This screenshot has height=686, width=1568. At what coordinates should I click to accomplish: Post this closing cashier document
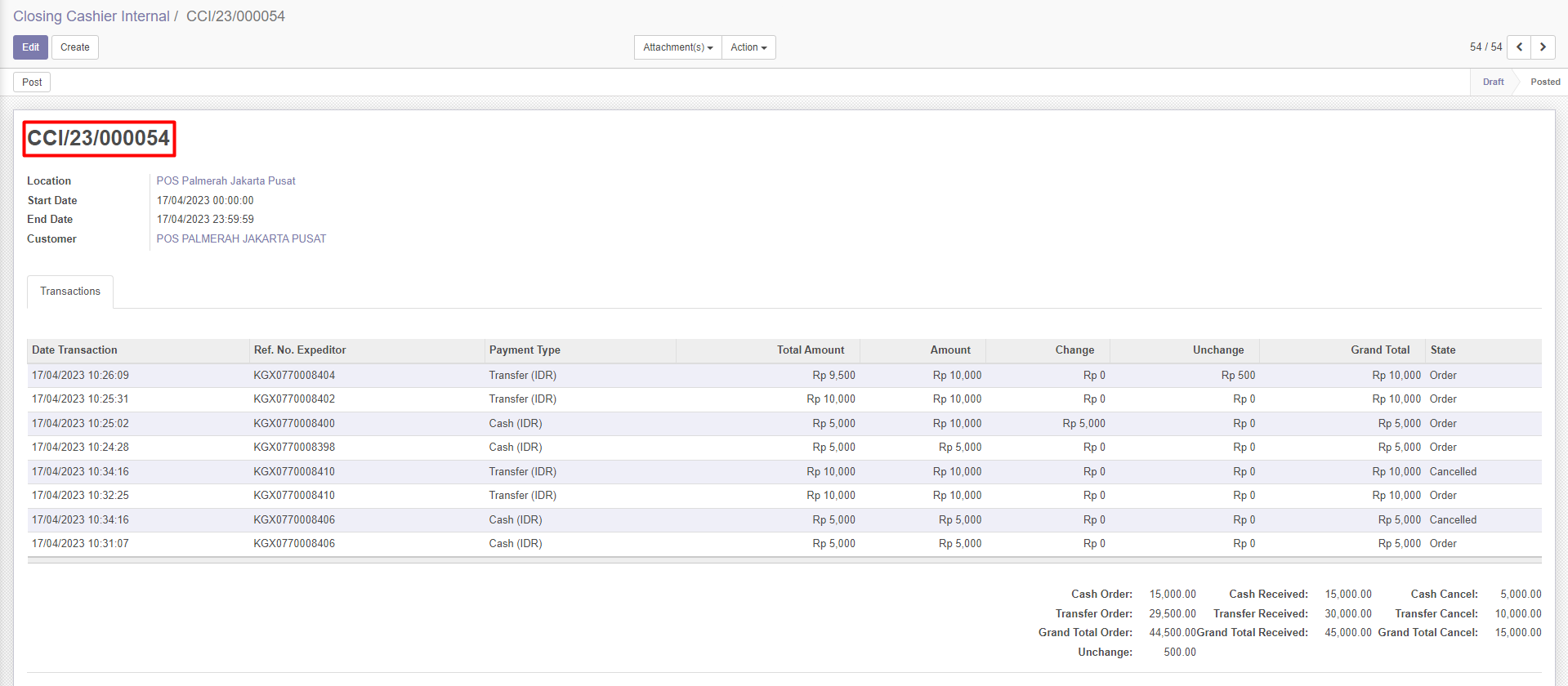32,82
